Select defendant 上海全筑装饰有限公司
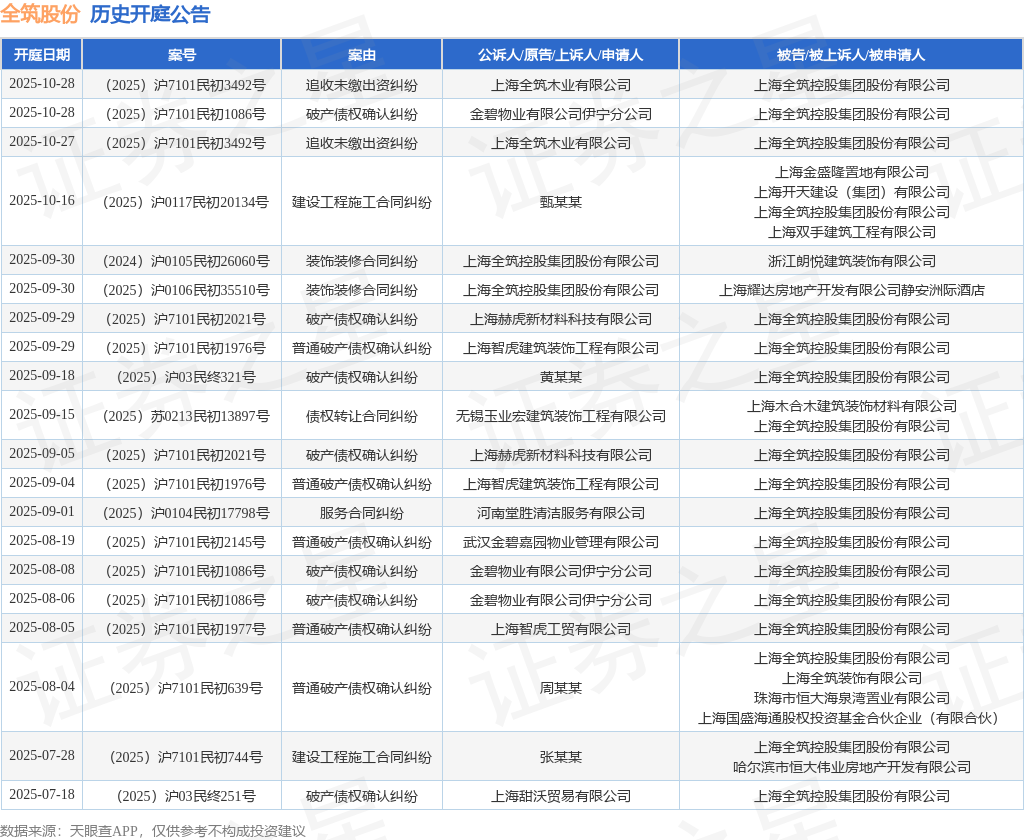This screenshot has height=840, width=1024. tap(852, 679)
